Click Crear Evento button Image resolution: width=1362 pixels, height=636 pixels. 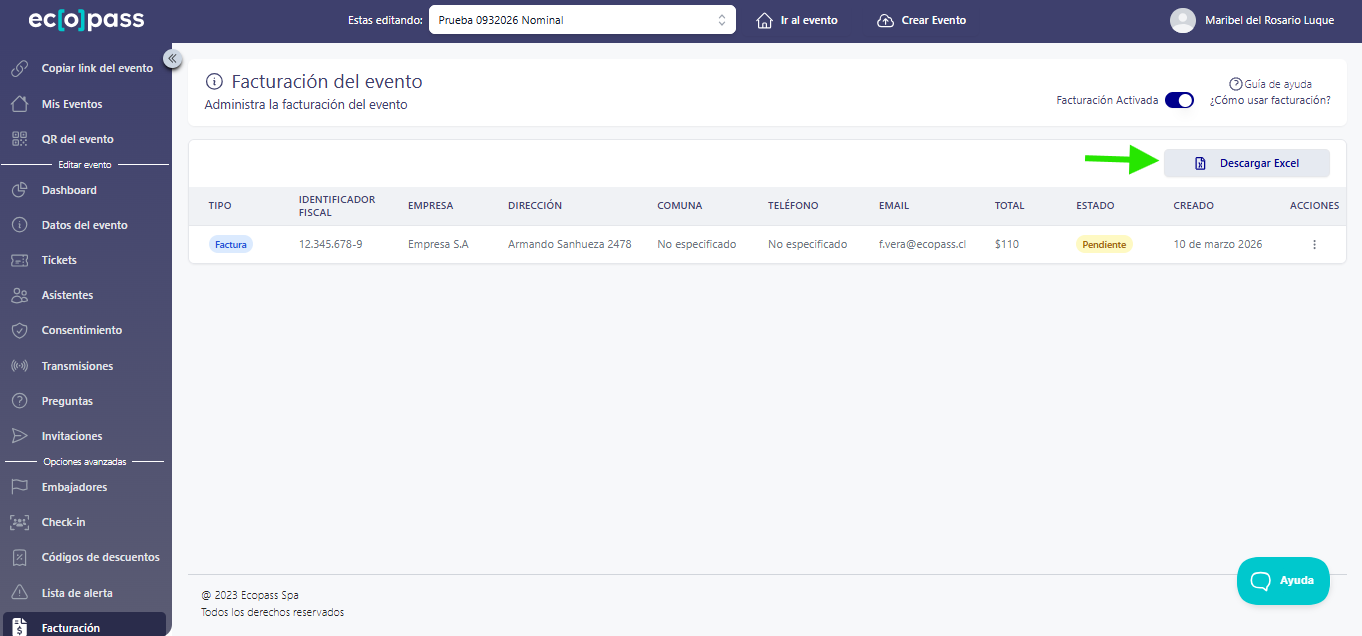click(x=921, y=20)
